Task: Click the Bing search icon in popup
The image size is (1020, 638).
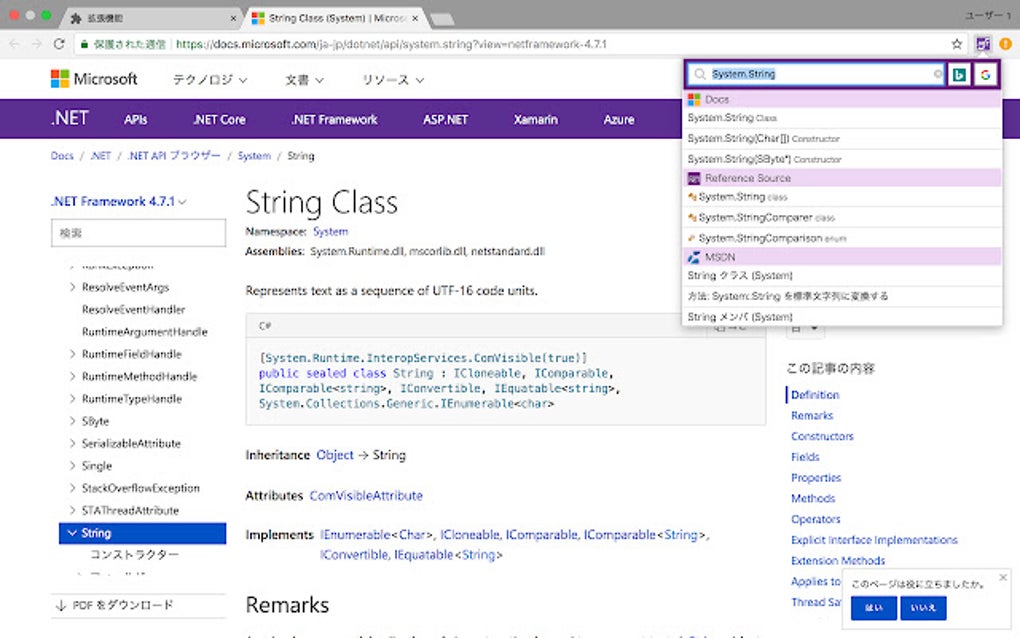Action: (x=959, y=75)
